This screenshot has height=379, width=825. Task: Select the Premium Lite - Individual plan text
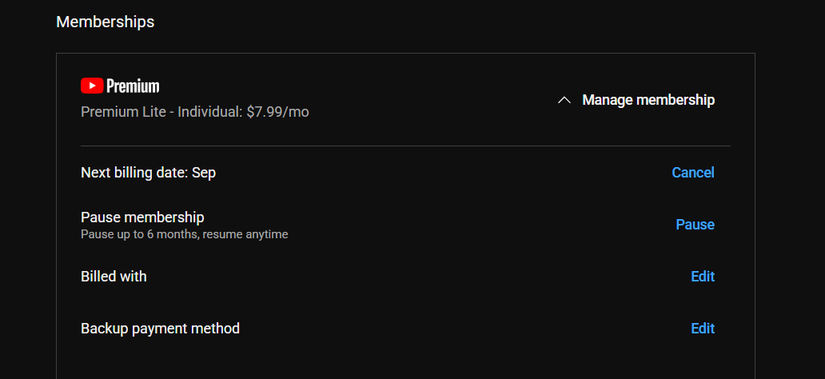pyautogui.click(x=161, y=112)
